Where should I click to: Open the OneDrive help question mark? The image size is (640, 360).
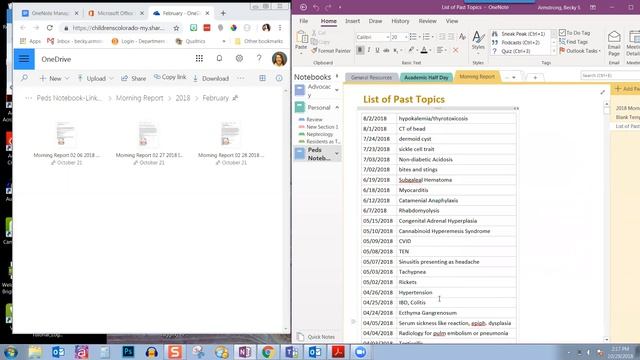click(x=259, y=59)
